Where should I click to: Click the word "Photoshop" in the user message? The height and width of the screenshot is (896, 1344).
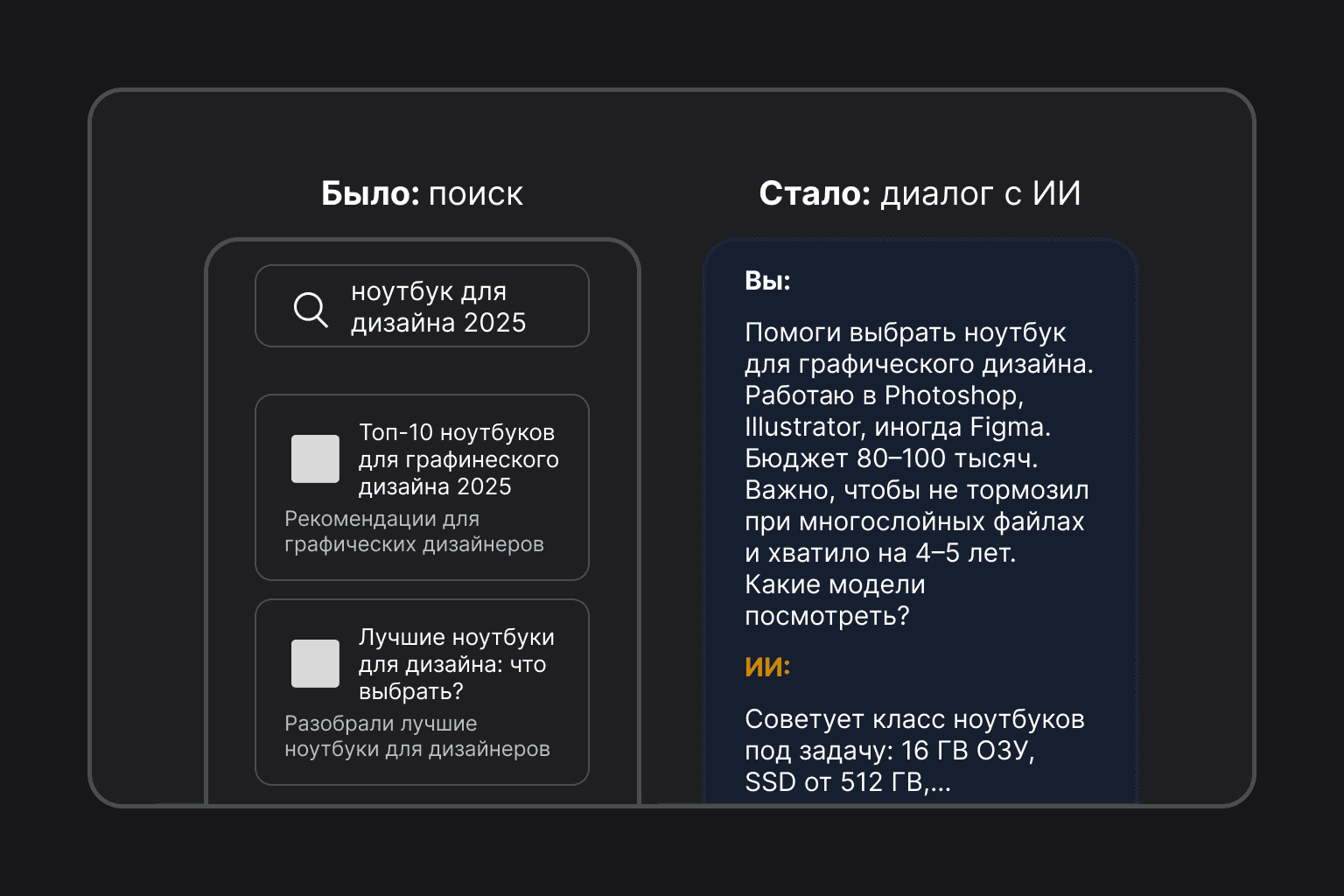click(953, 396)
